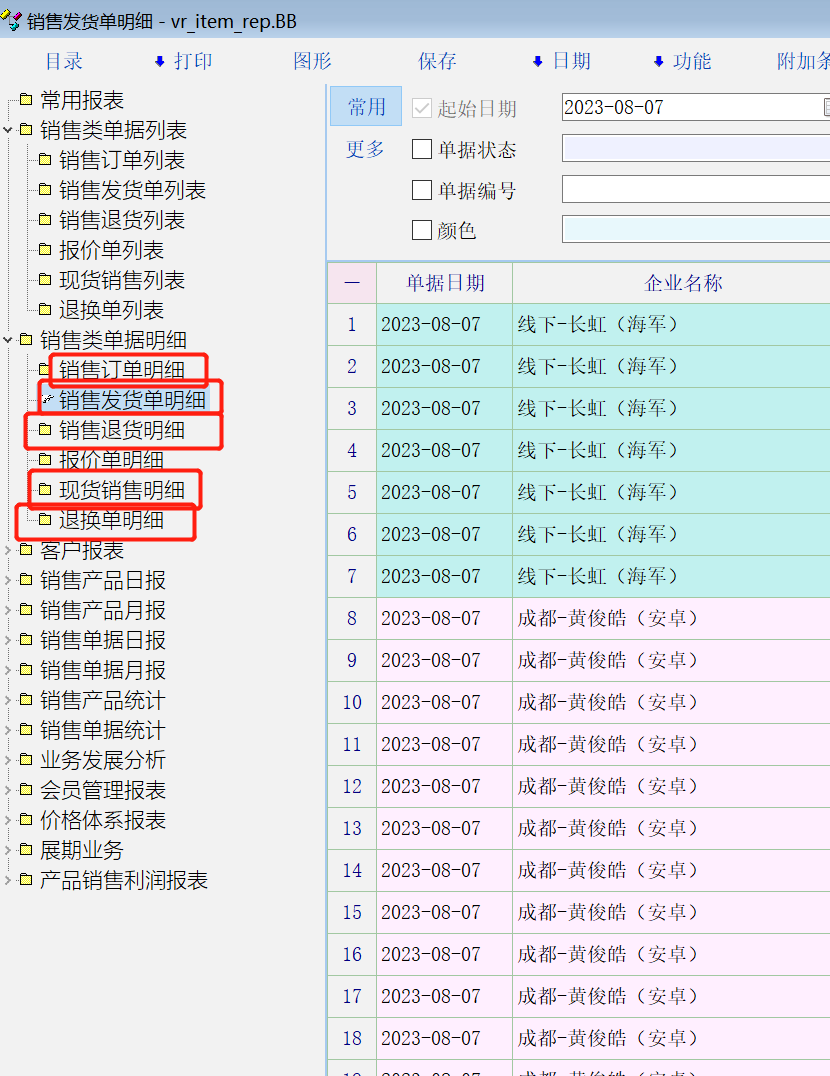Image resolution: width=830 pixels, height=1076 pixels.
Task: Enable the 单据状态 checkbox
Action: (x=422, y=150)
